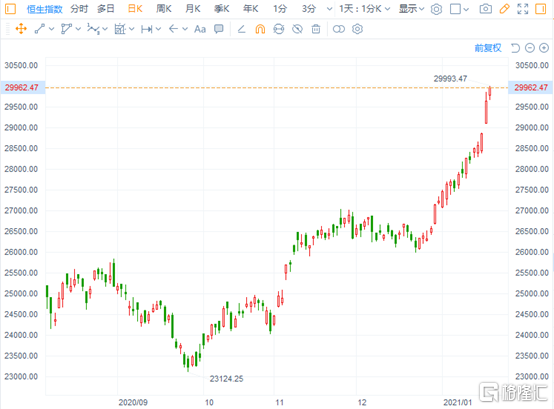Click the overlapping circles compare icon
Image resolution: width=554 pixels, height=409 pixels.
click(x=338, y=29)
